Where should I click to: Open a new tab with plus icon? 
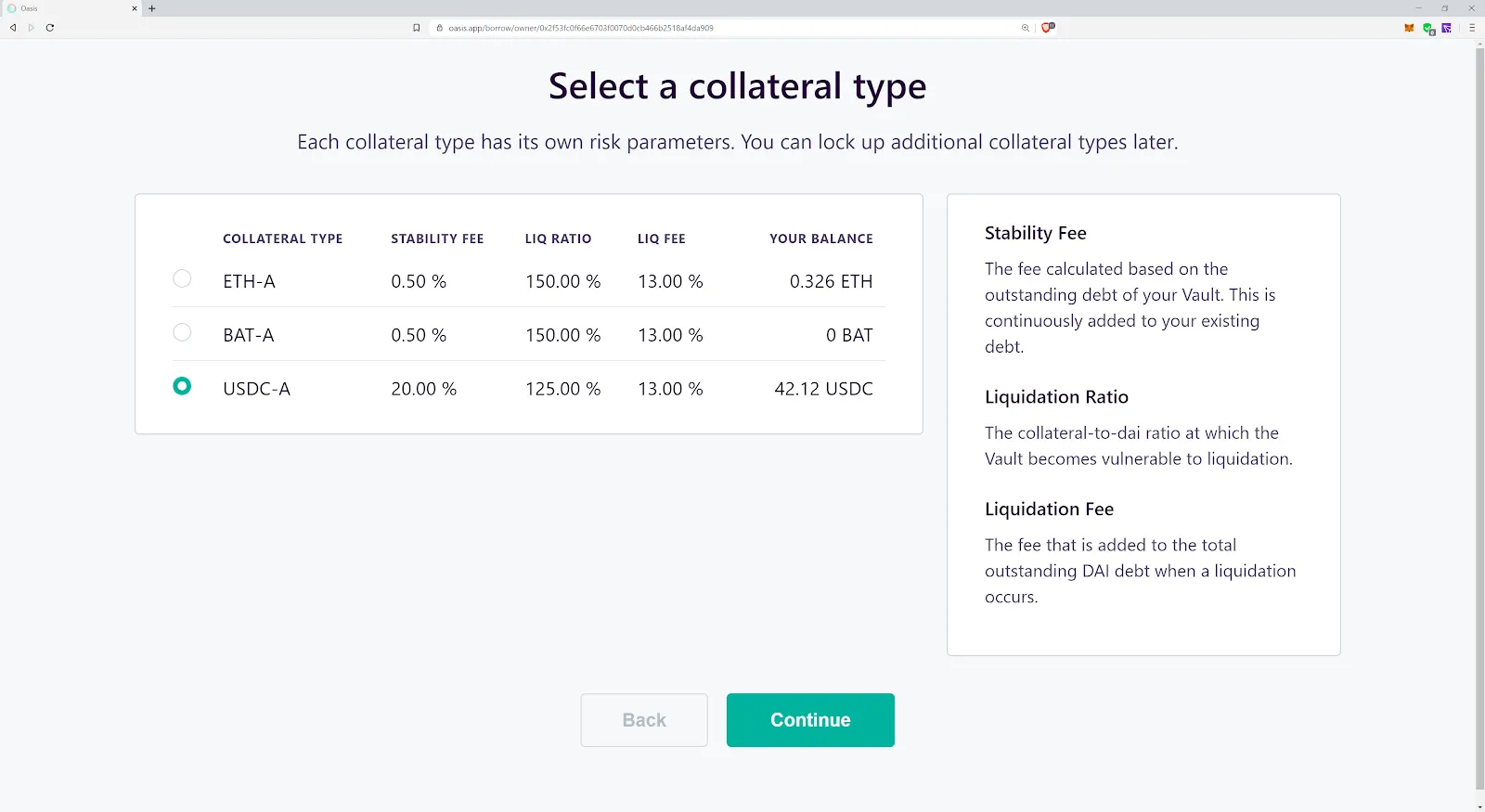(x=152, y=8)
